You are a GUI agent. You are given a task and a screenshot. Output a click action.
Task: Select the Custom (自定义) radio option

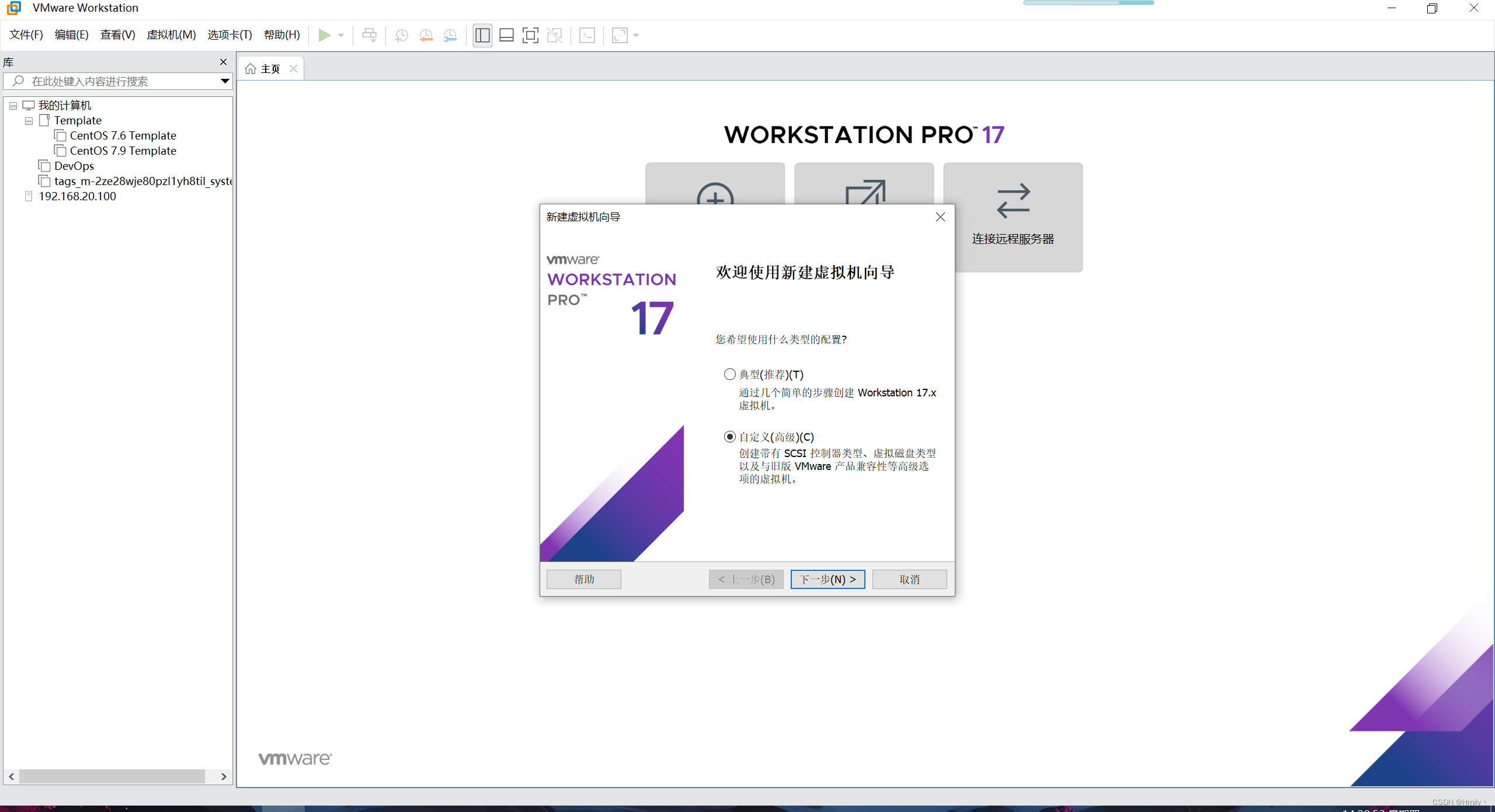point(730,437)
